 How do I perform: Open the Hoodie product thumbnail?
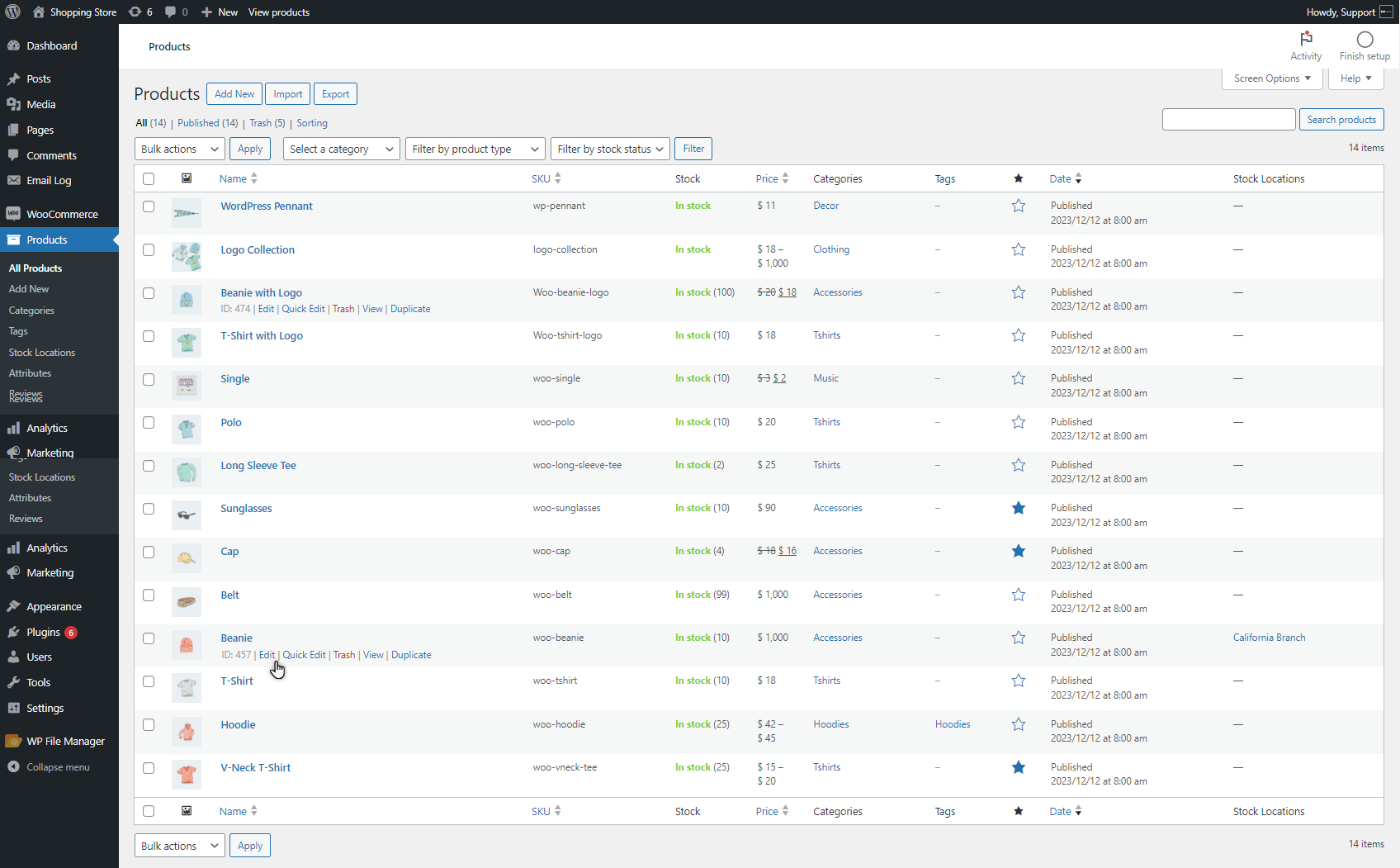(187, 732)
